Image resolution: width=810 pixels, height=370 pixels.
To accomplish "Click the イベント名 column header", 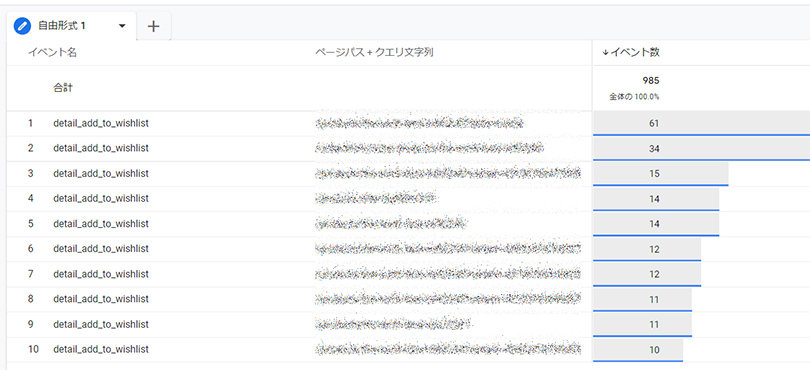I will coord(52,52).
